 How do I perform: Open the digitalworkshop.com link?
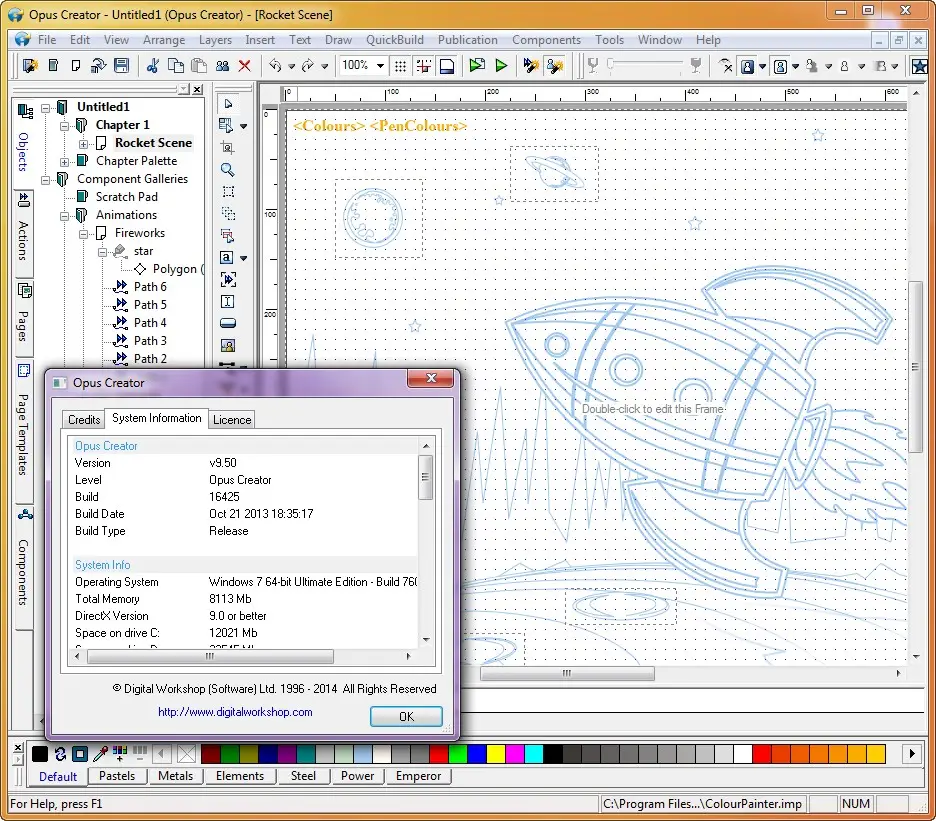235,712
